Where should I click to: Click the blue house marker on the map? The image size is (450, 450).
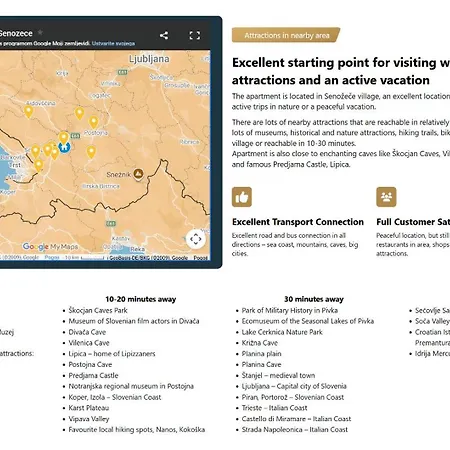(x=64, y=147)
